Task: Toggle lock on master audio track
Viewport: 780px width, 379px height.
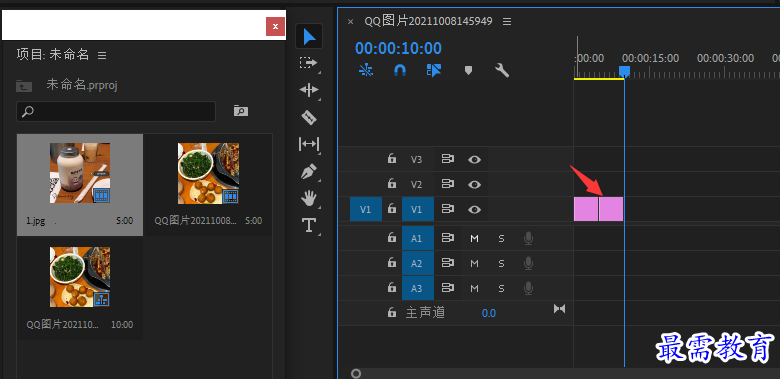Action: pyautogui.click(x=392, y=313)
